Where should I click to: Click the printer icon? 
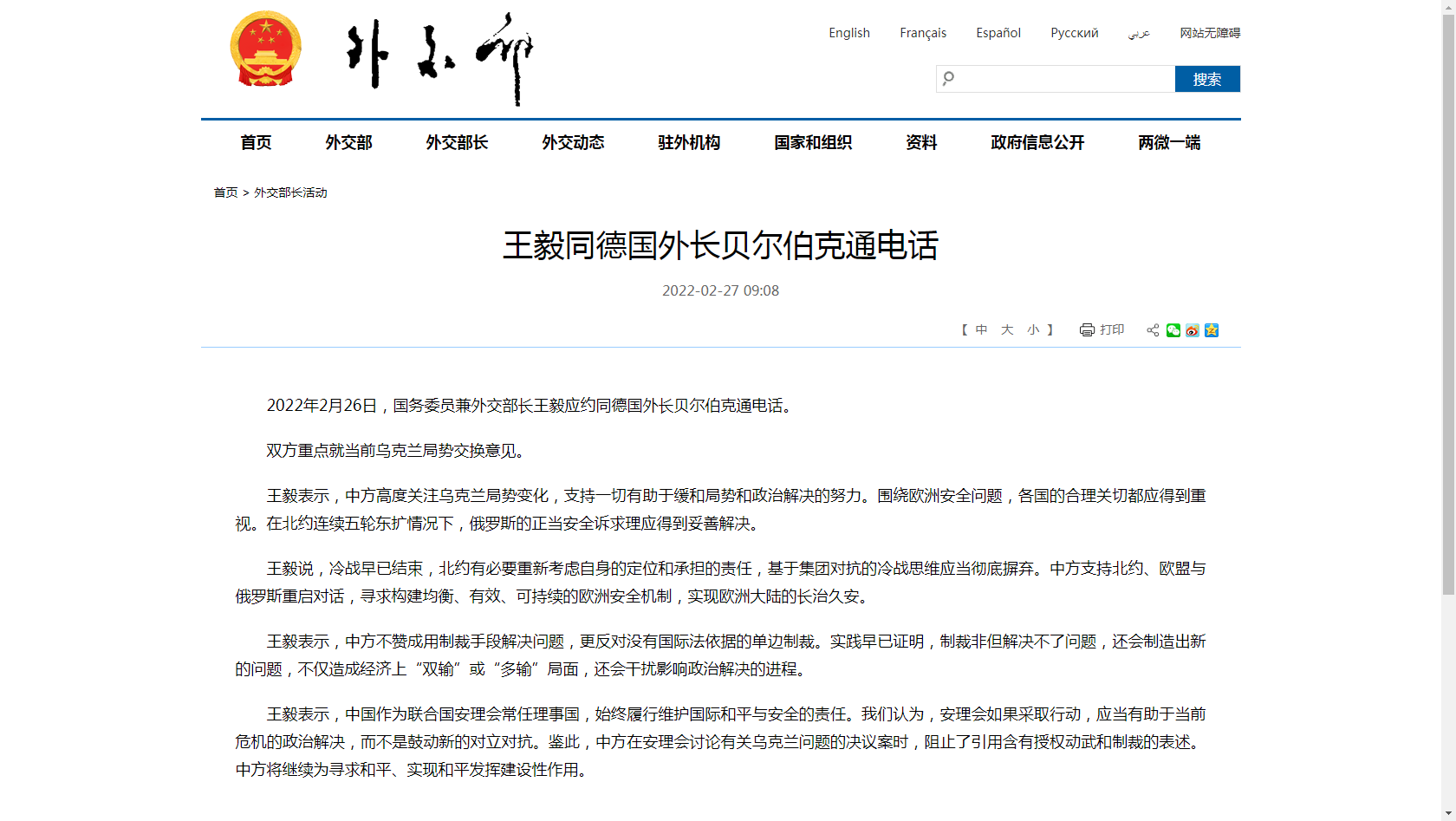[1087, 330]
